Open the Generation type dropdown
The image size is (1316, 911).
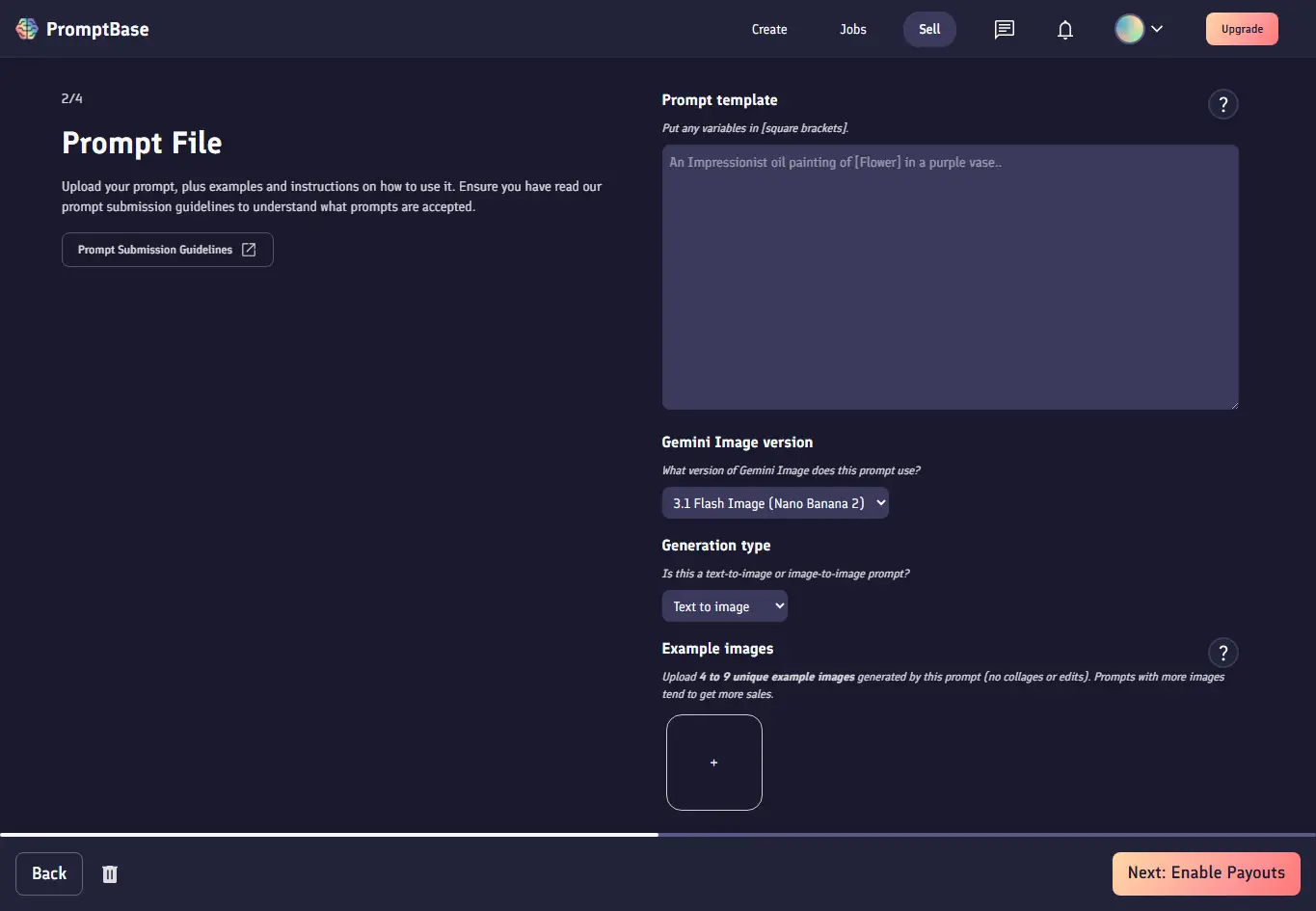(725, 606)
